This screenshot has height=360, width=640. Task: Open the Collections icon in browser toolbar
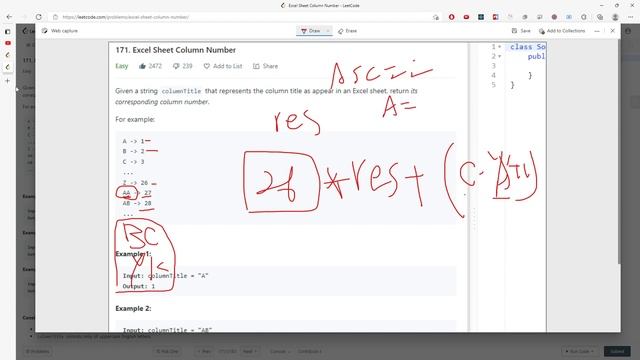pos(600,17)
